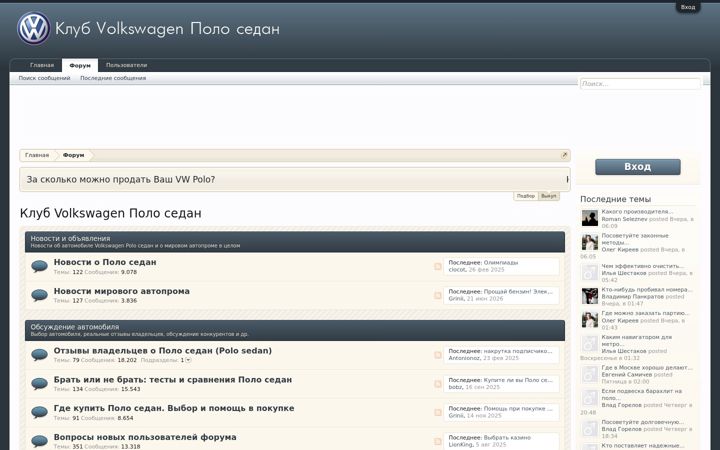Click Олег Киреев's avatar beside Где можно заказать партию

590,320
